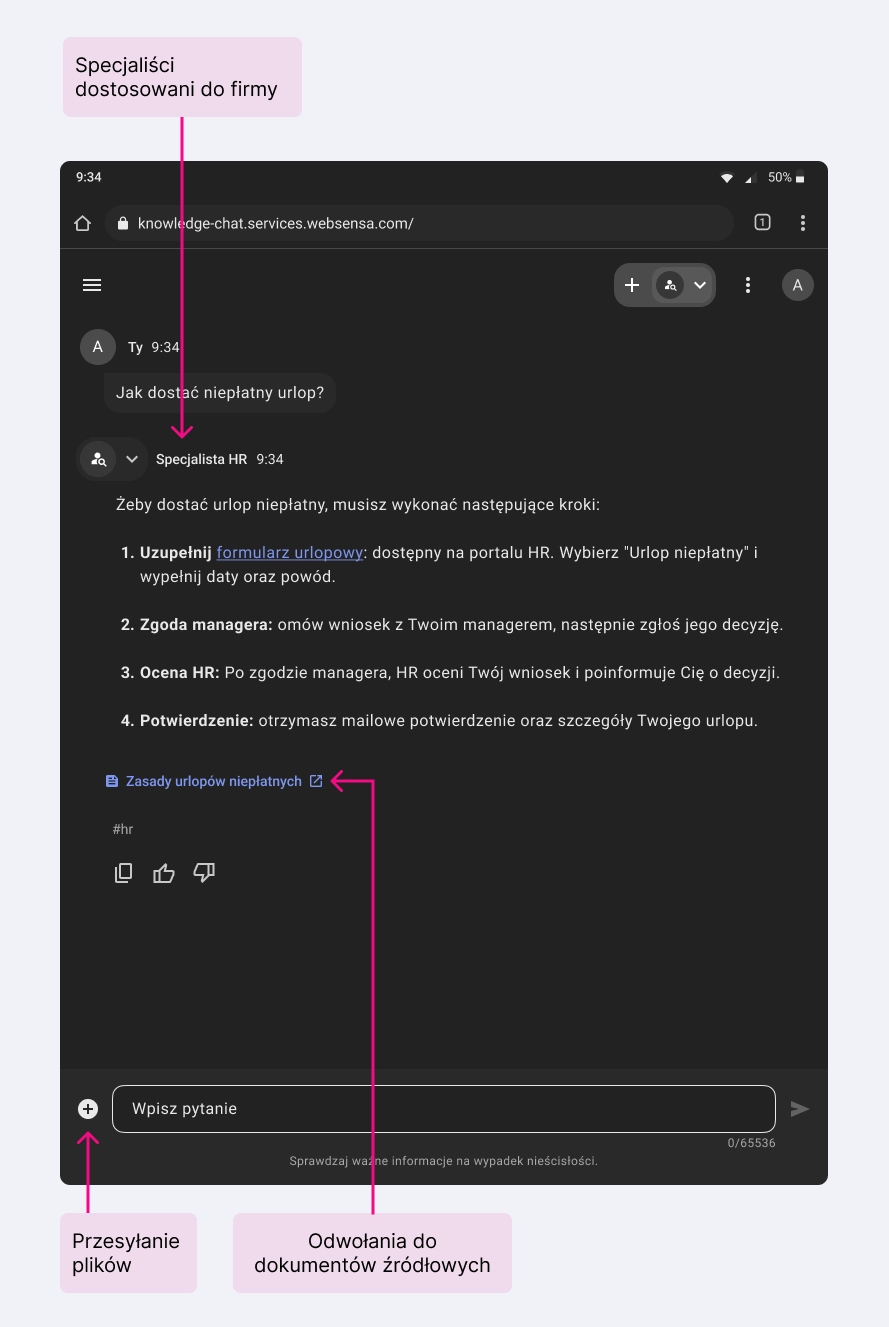Open the Zasady urlopów niepłatnych document
889x1327 pixels.
[211, 780]
